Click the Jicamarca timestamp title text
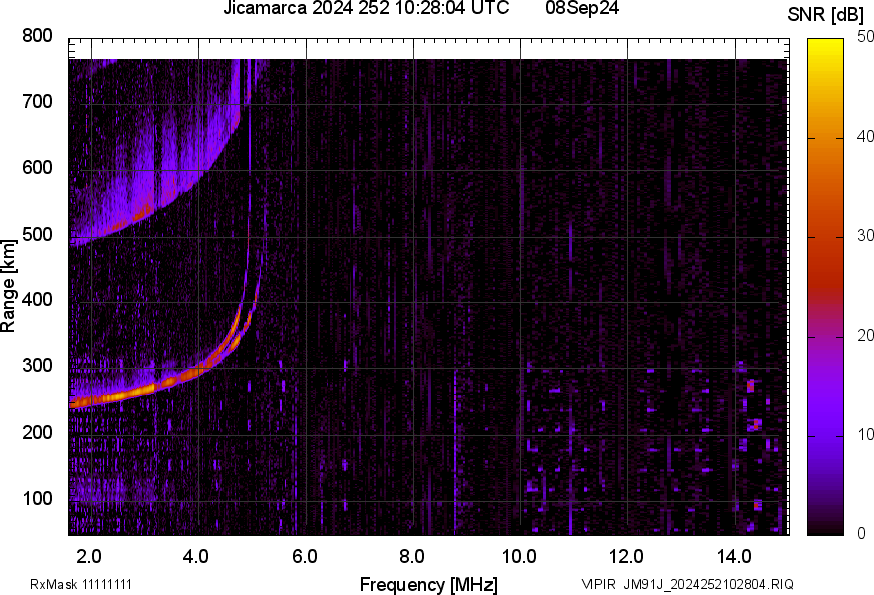Viewport: 874px width, 595px height. 365,9
